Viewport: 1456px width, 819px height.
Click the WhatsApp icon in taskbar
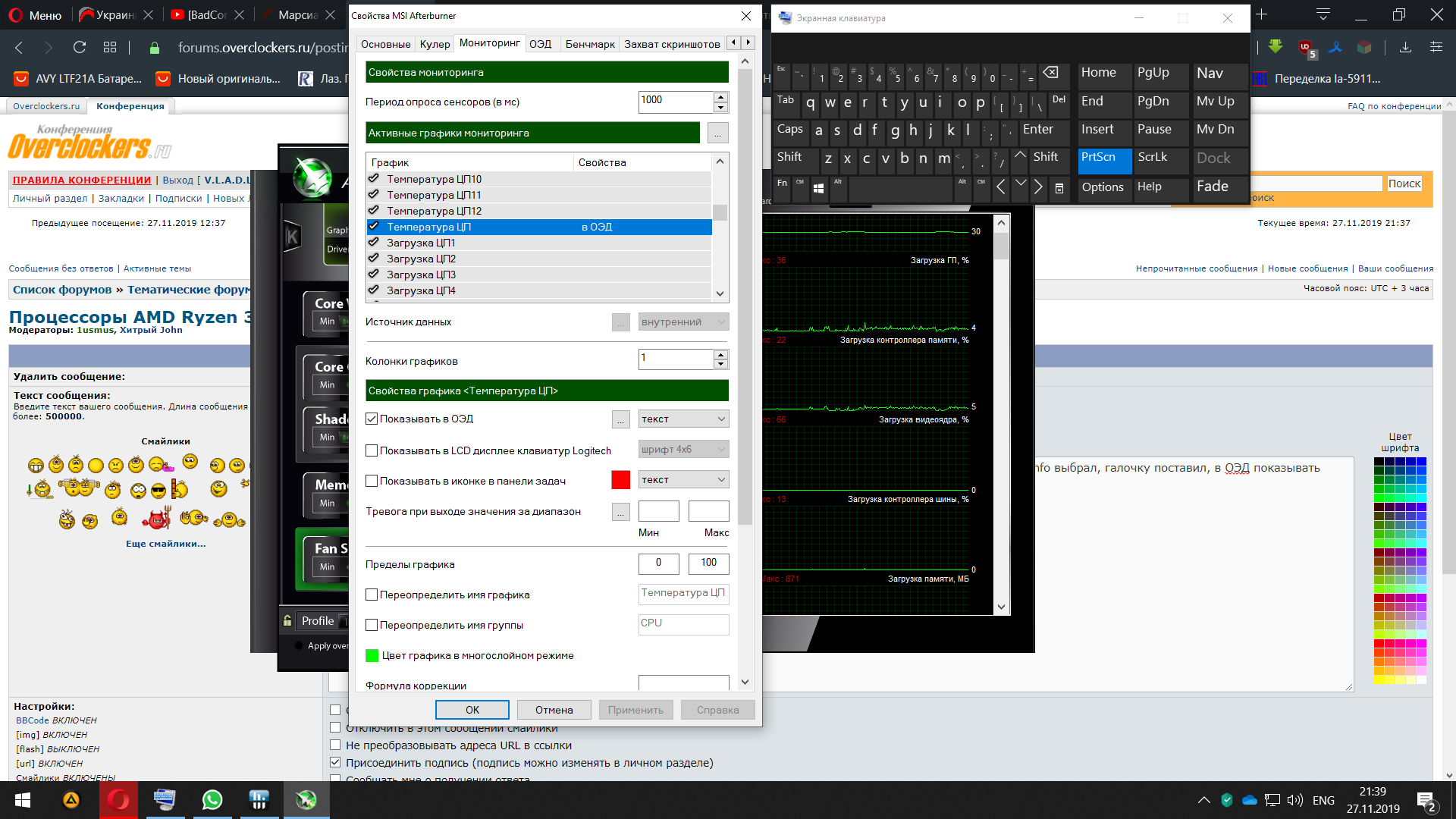coord(212,800)
